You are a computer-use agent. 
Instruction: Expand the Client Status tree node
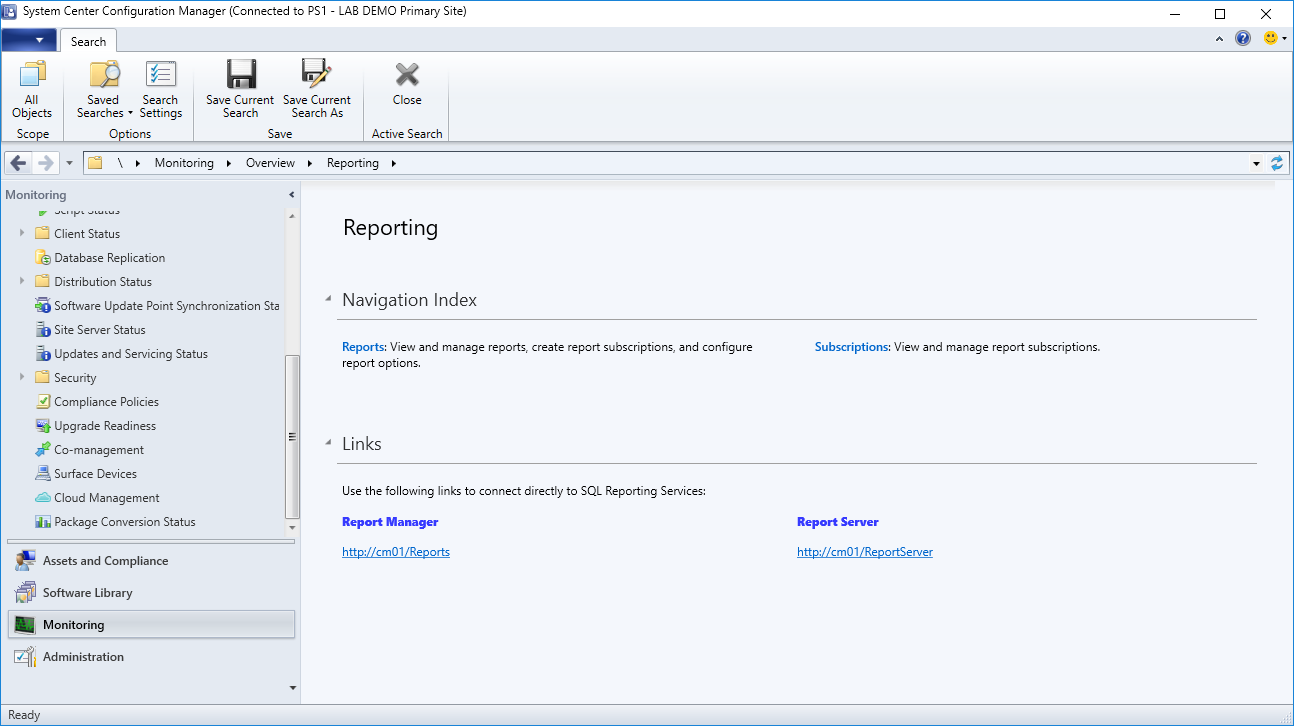pyautogui.click(x=21, y=233)
